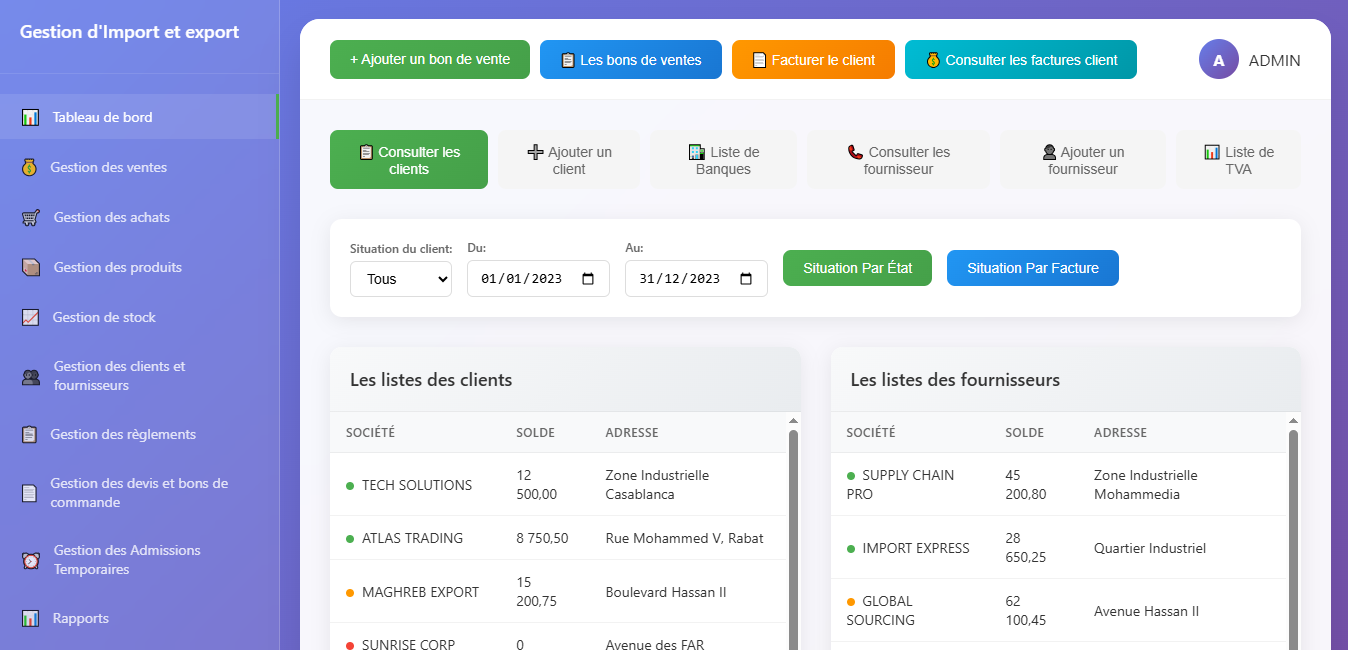Click the person icon in Ajouter un fournisseur
Viewport: 1348px width, 650px height.
click(x=1049, y=152)
